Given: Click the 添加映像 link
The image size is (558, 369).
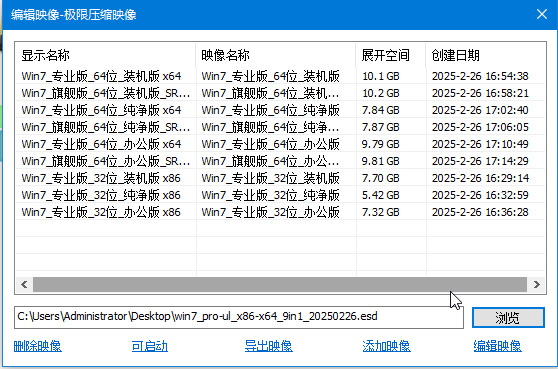Looking at the screenshot, I should 386,346.
